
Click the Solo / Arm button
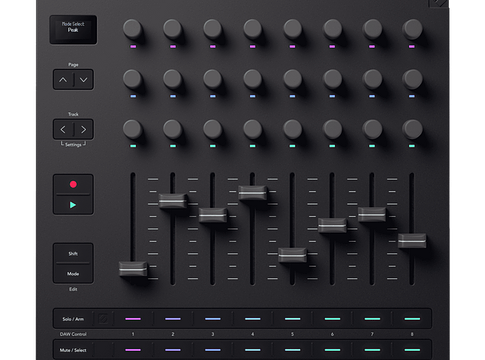pos(73,319)
